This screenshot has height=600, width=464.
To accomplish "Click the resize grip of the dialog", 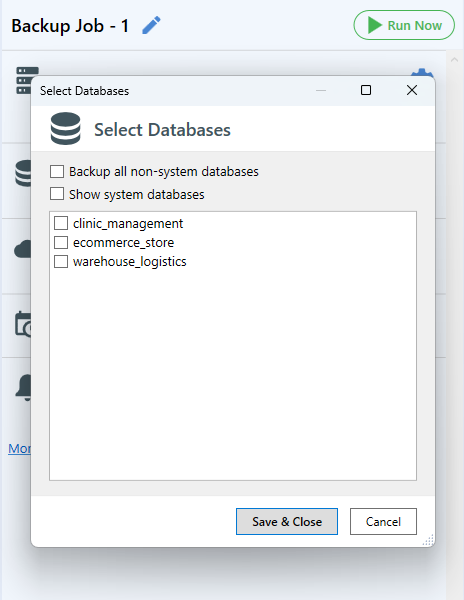I will click(428, 540).
